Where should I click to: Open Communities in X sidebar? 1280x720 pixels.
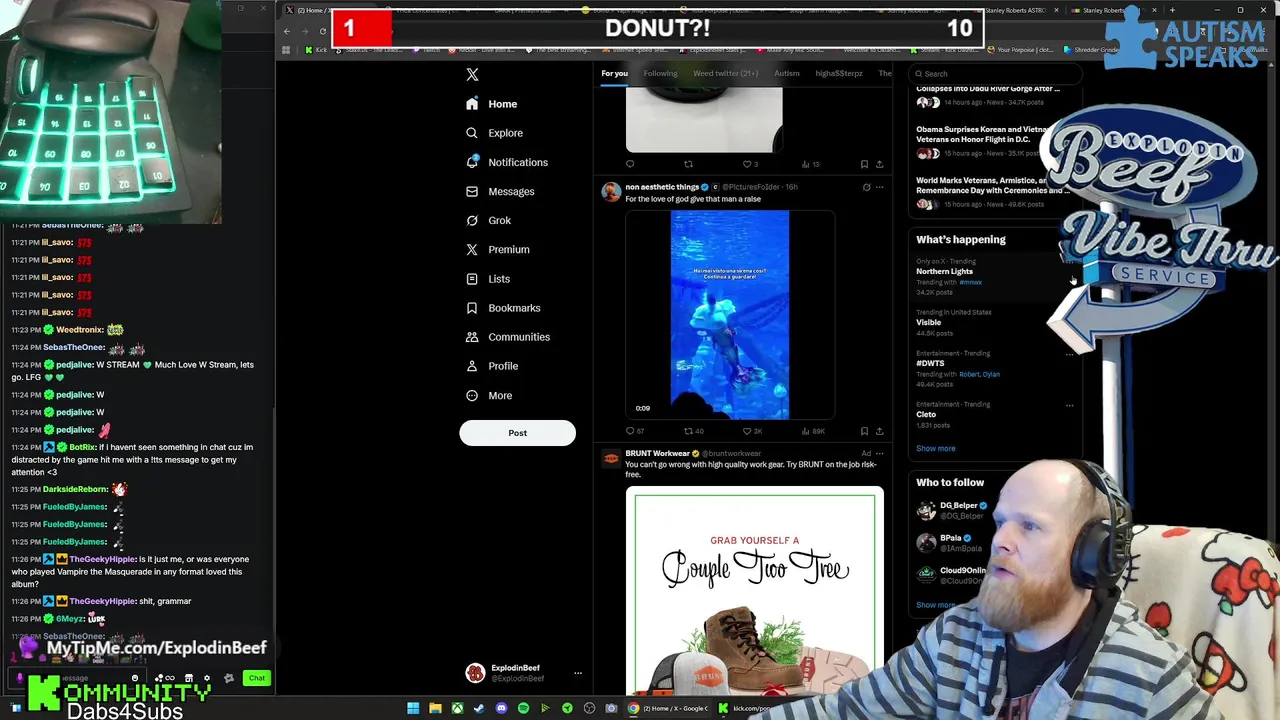click(x=508, y=337)
